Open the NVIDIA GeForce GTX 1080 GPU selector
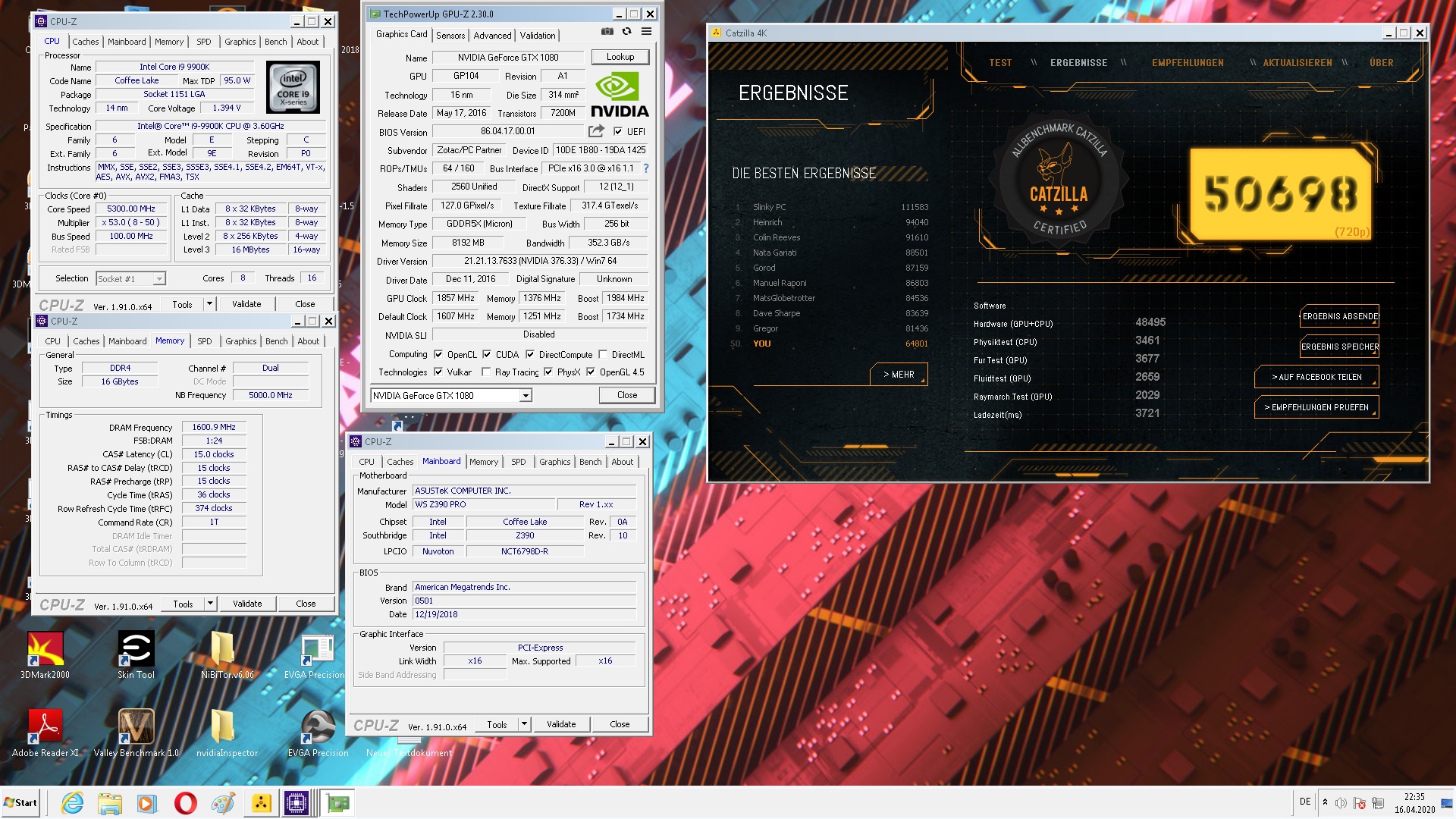Screen dimensions: 1456x819 pos(450,395)
